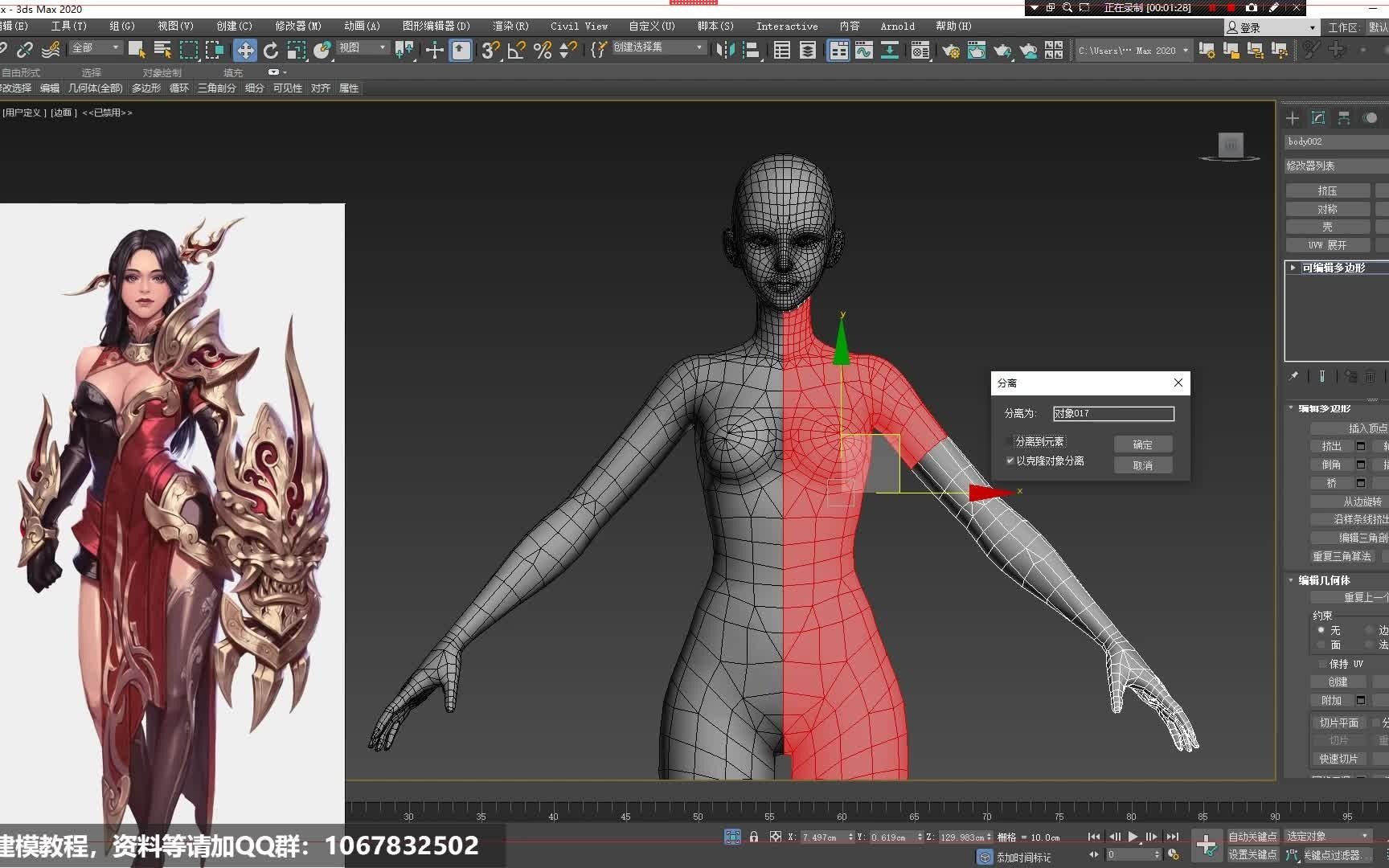
Task: Toggle Window/Crossing selection mode
Action: click(215, 50)
